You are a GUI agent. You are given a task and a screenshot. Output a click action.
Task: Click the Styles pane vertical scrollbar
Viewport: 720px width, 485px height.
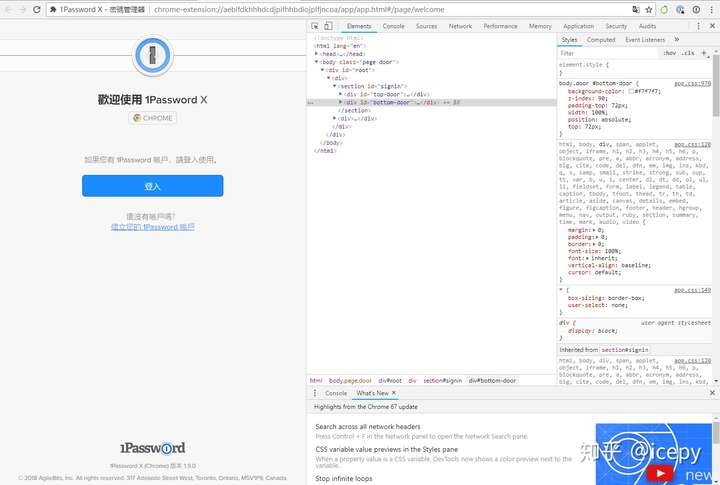click(x=716, y=85)
